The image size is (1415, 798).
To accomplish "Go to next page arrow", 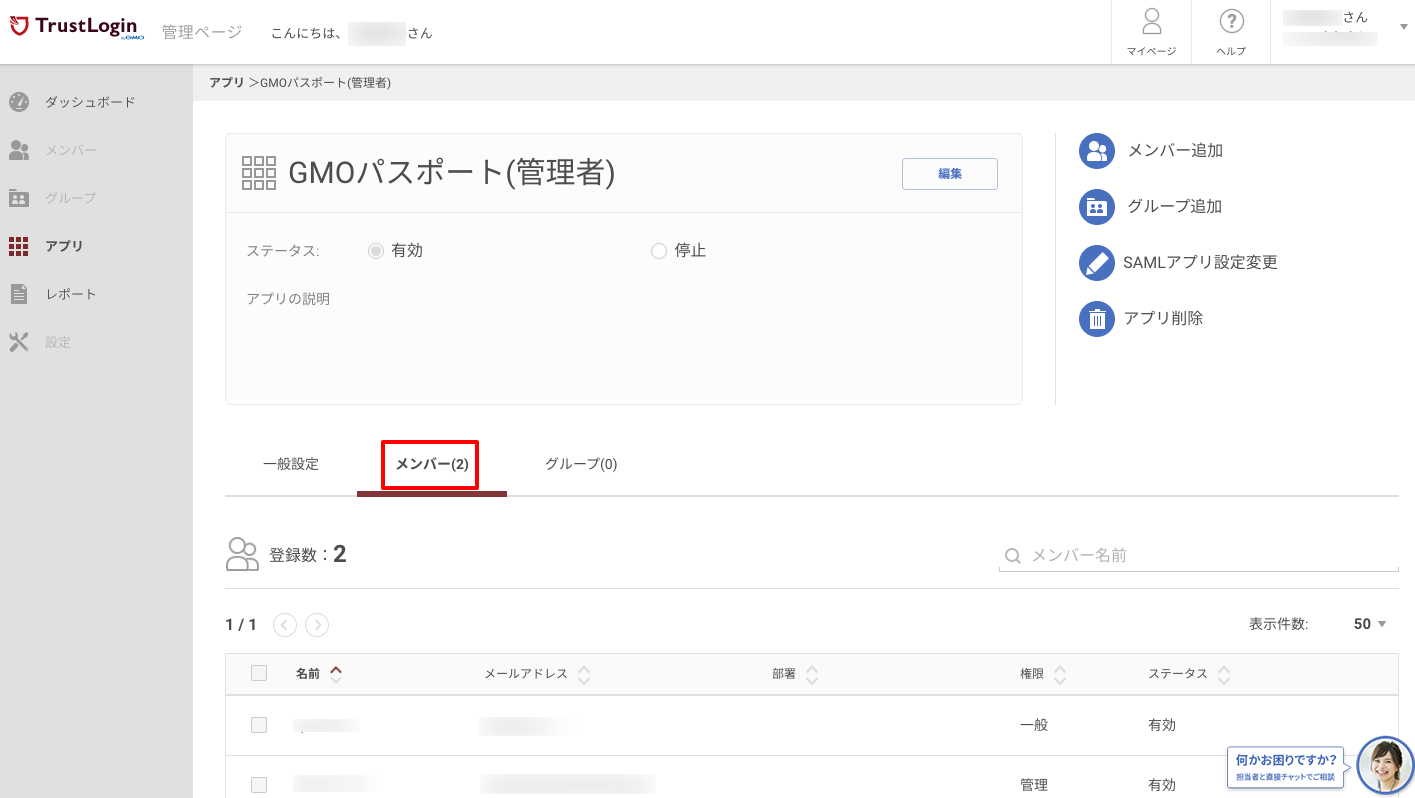I will pyautogui.click(x=317, y=625).
